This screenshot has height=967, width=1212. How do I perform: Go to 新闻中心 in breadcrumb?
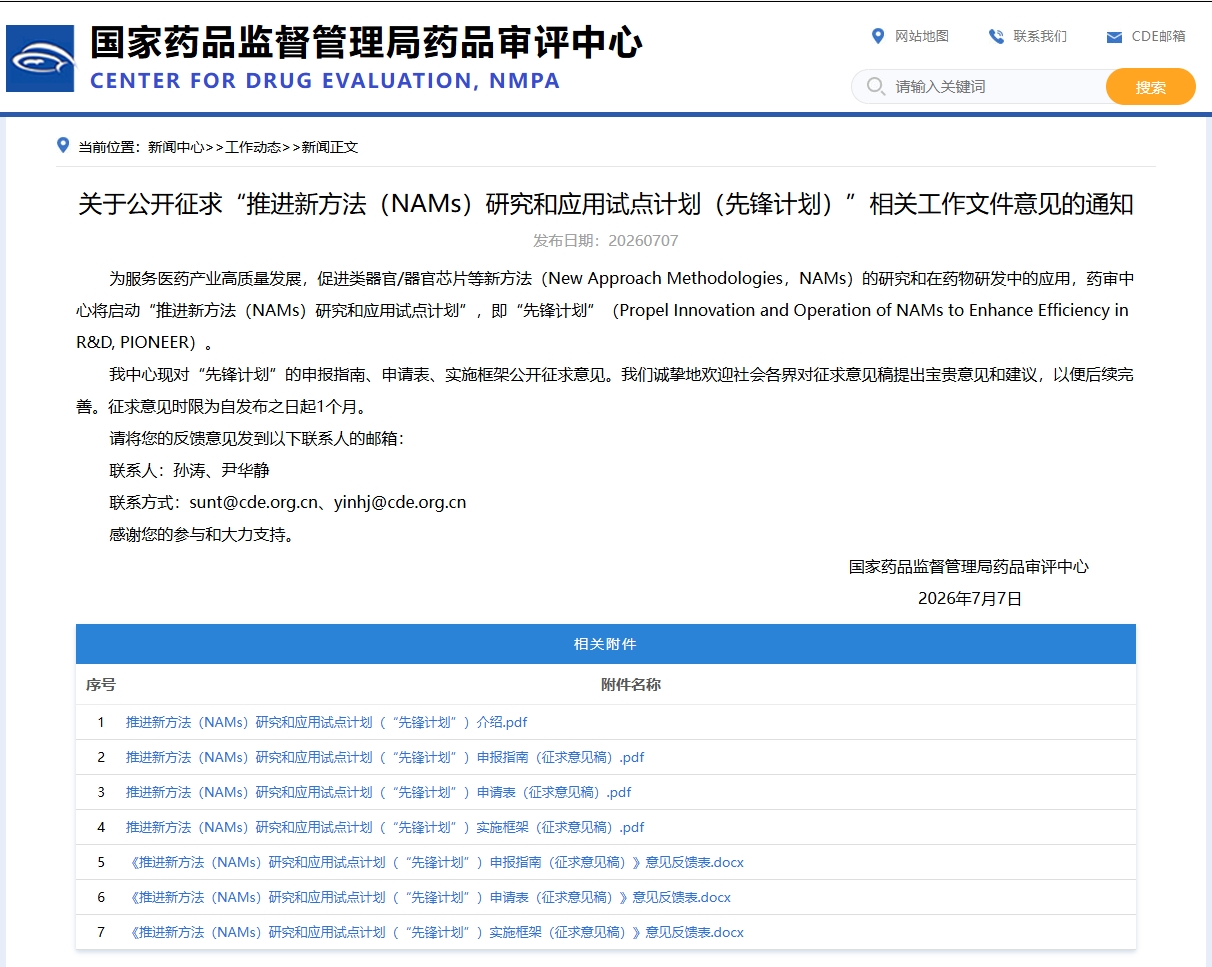(x=176, y=147)
